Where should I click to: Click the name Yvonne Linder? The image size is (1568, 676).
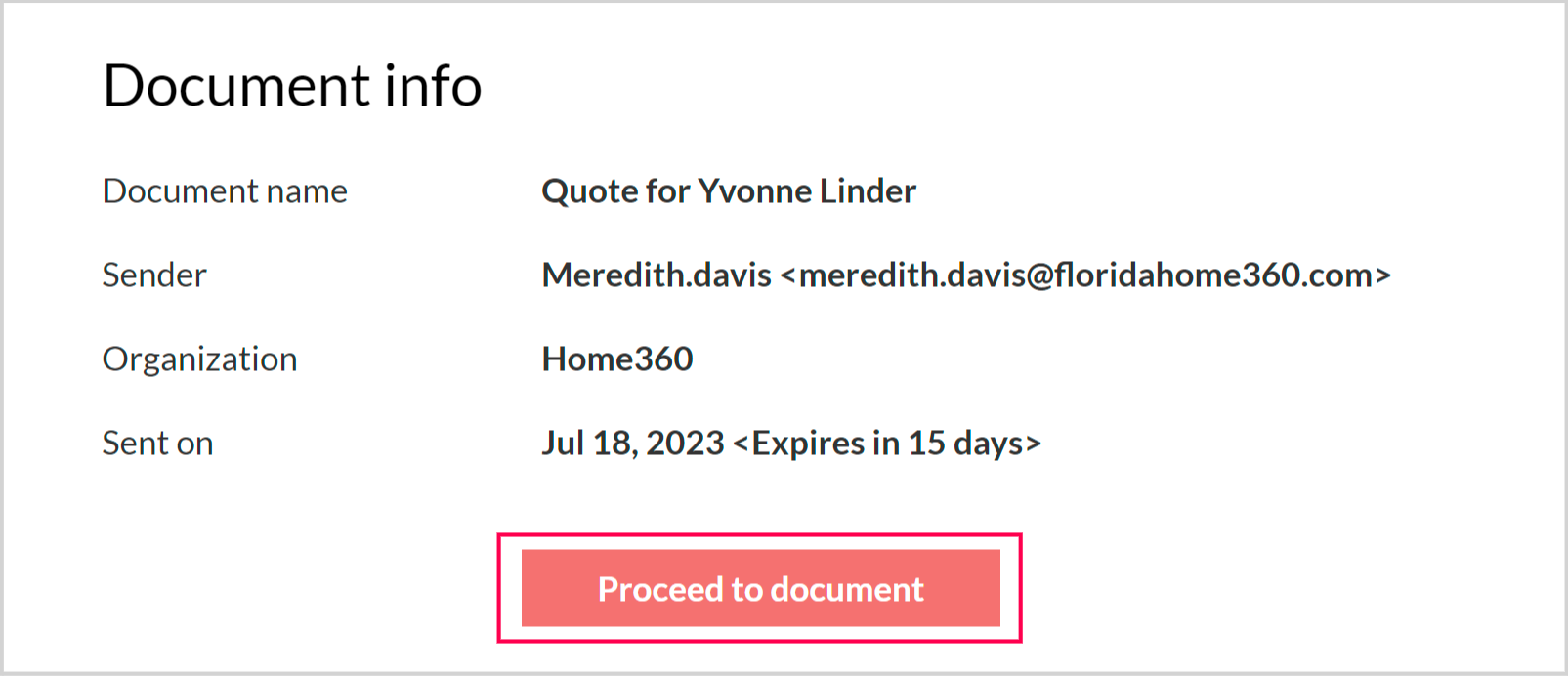click(x=806, y=191)
